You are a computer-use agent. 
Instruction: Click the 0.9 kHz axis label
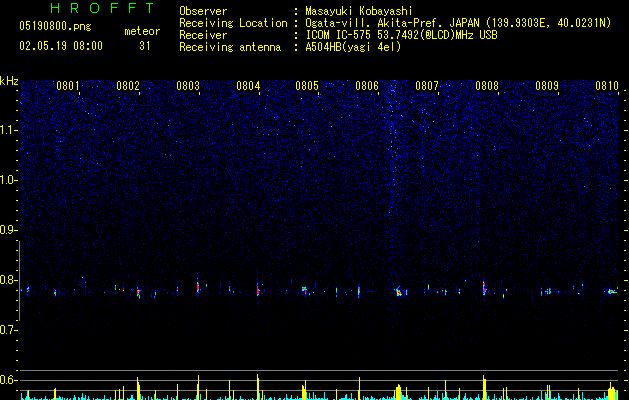tap(9, 230)
